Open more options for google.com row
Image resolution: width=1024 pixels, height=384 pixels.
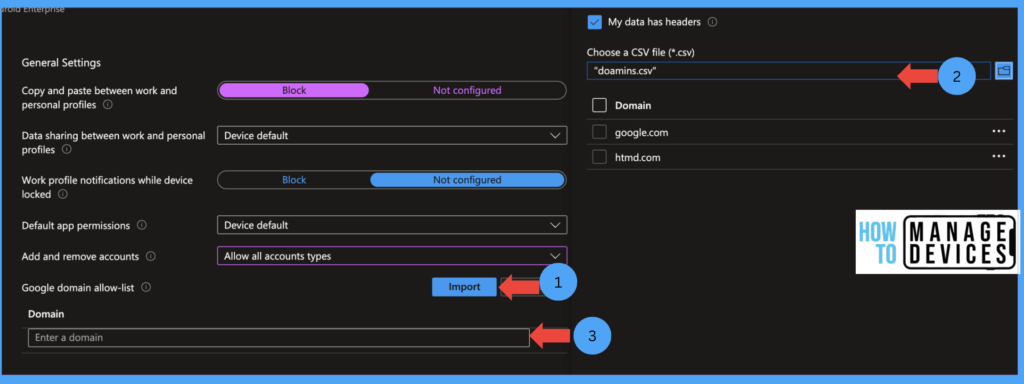[999, 131]
